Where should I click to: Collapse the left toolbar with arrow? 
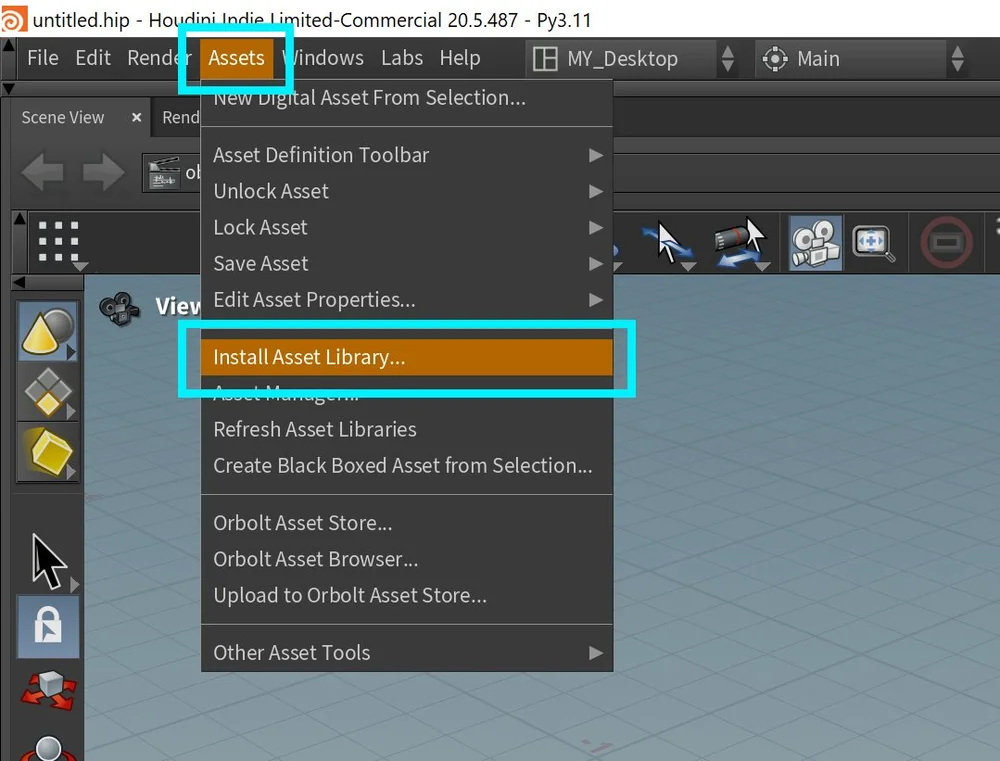[x=19, y=281]
